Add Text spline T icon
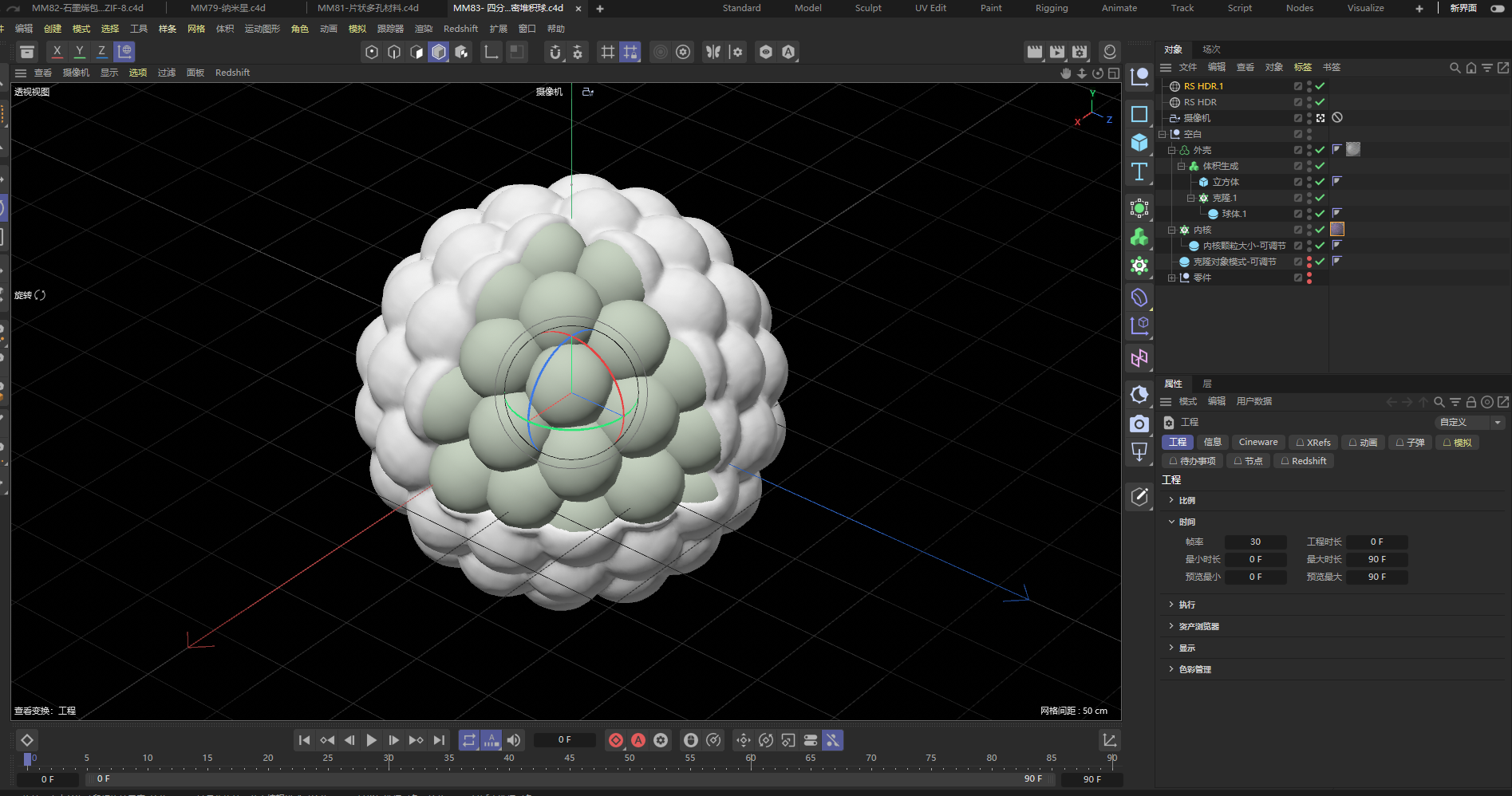 [1139, 171]
